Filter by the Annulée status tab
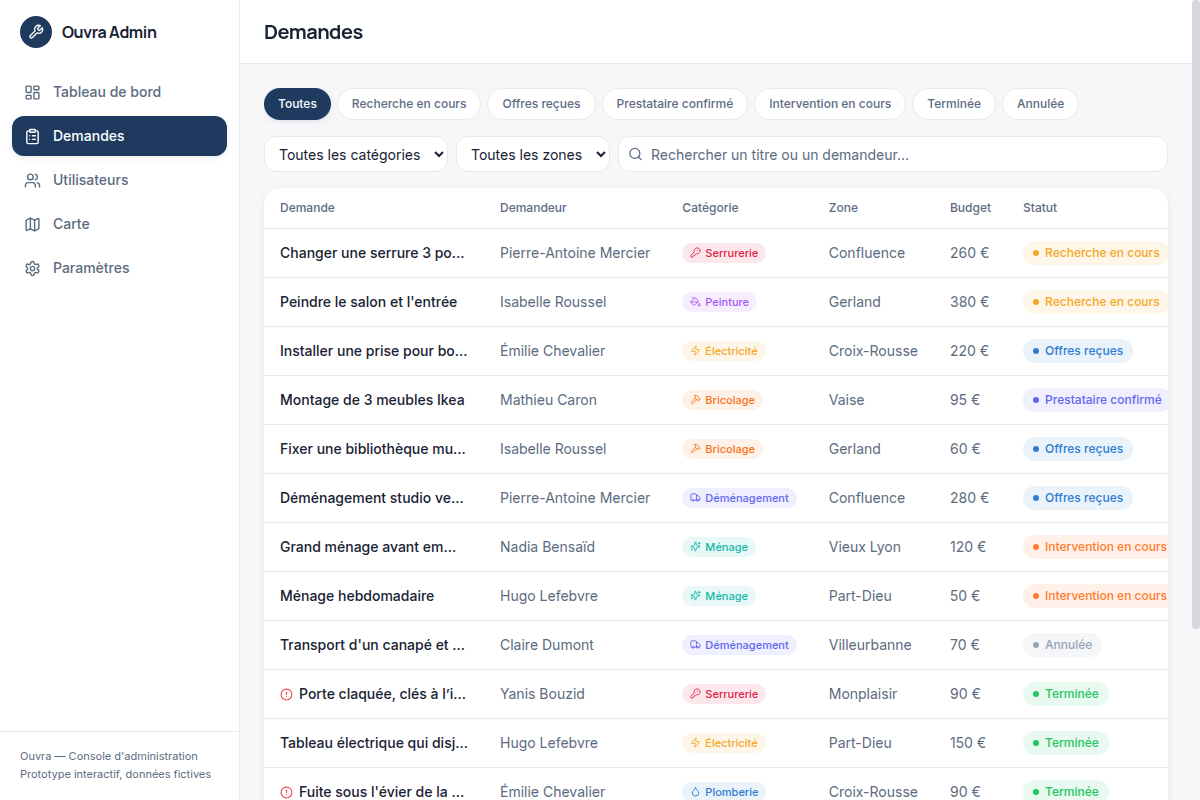 coord(1040,104)
